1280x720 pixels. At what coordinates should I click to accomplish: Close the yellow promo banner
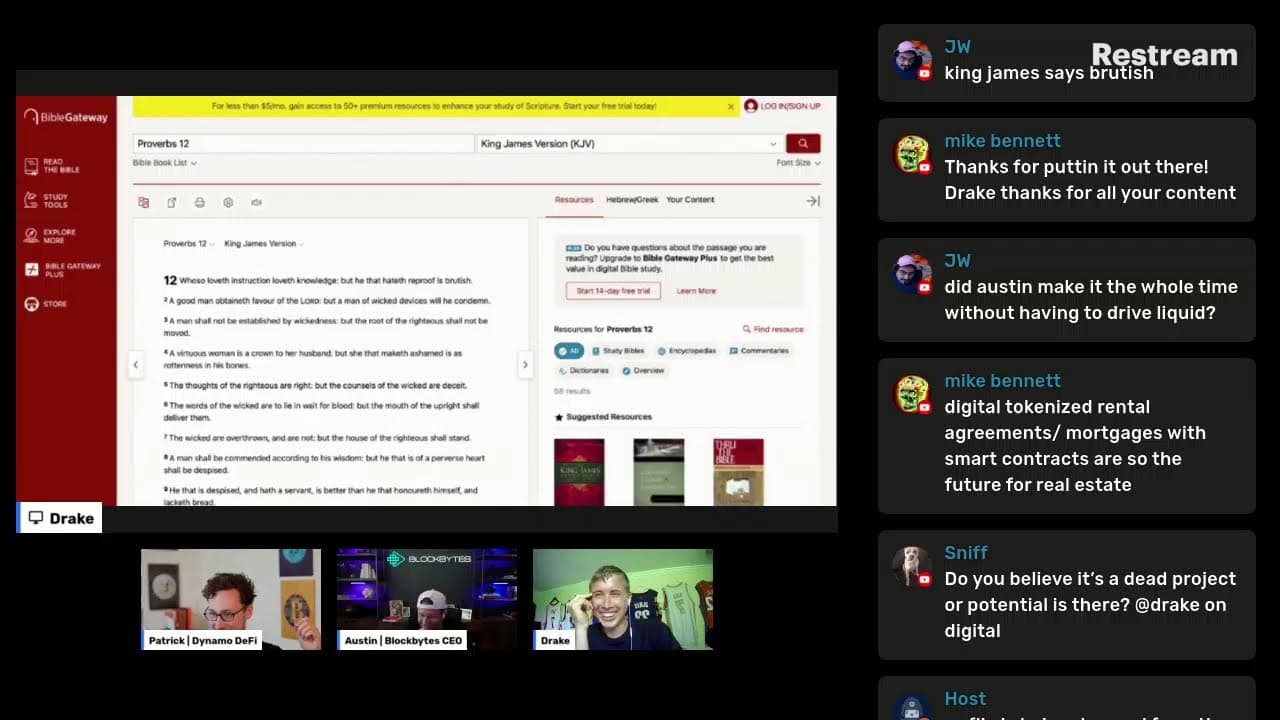(x=731, y=106)
